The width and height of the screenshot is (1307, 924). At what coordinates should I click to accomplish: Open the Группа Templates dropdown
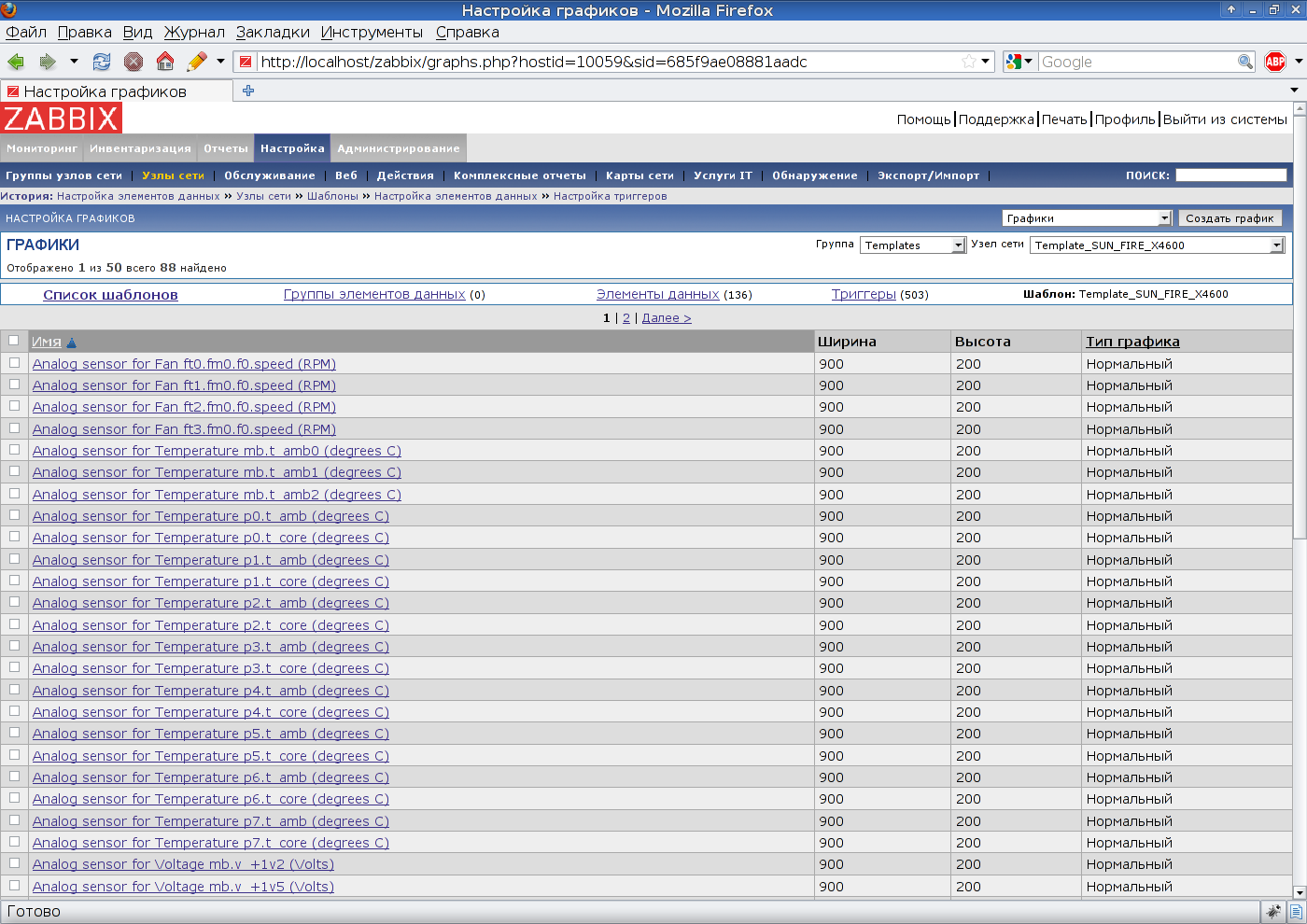coord(912,245)
